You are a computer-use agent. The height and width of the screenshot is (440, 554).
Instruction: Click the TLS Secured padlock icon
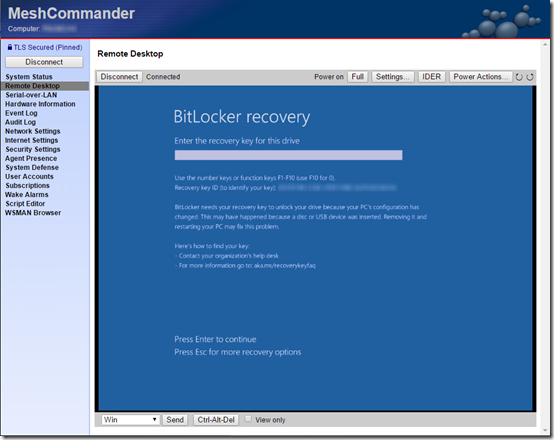[x=10, y=47]
